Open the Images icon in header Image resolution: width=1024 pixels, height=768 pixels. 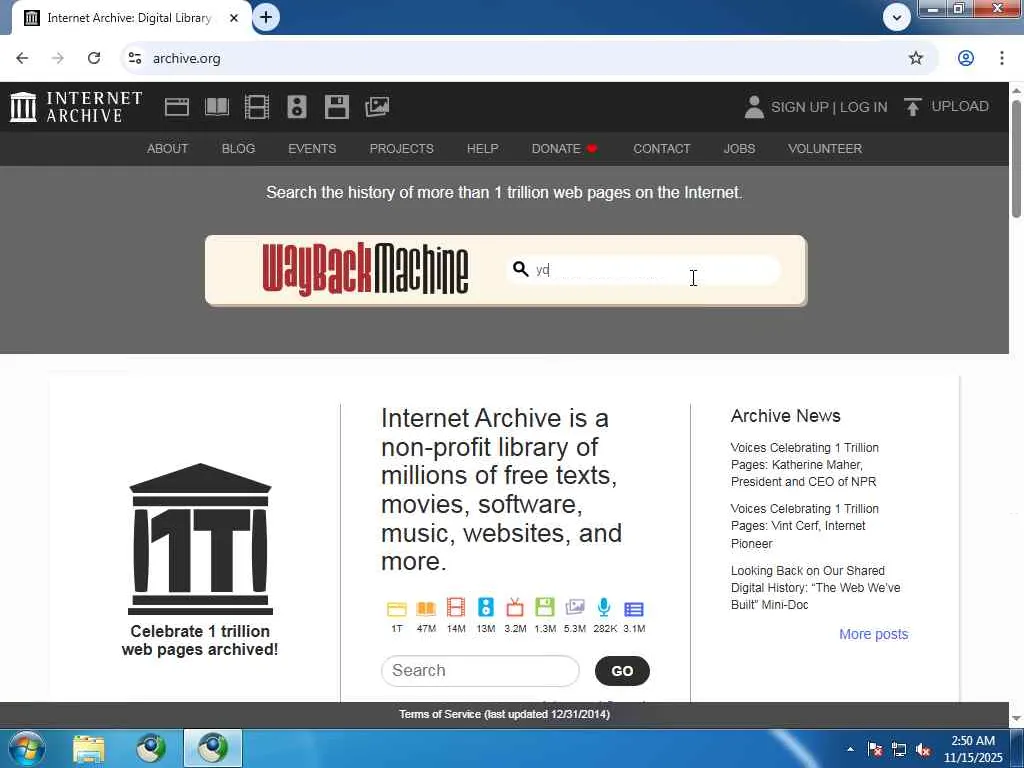[x=377, y=106]
